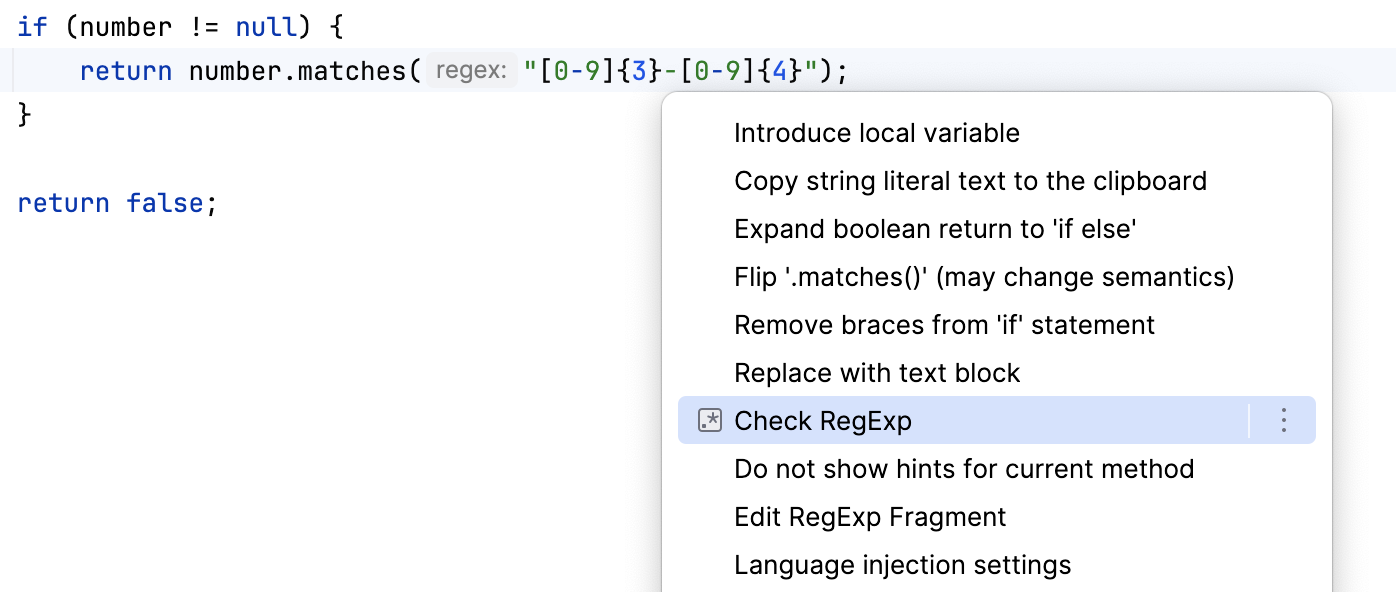Open the three-dot options for Check RegExp
1396x592 pixels.
[1283, 420]
